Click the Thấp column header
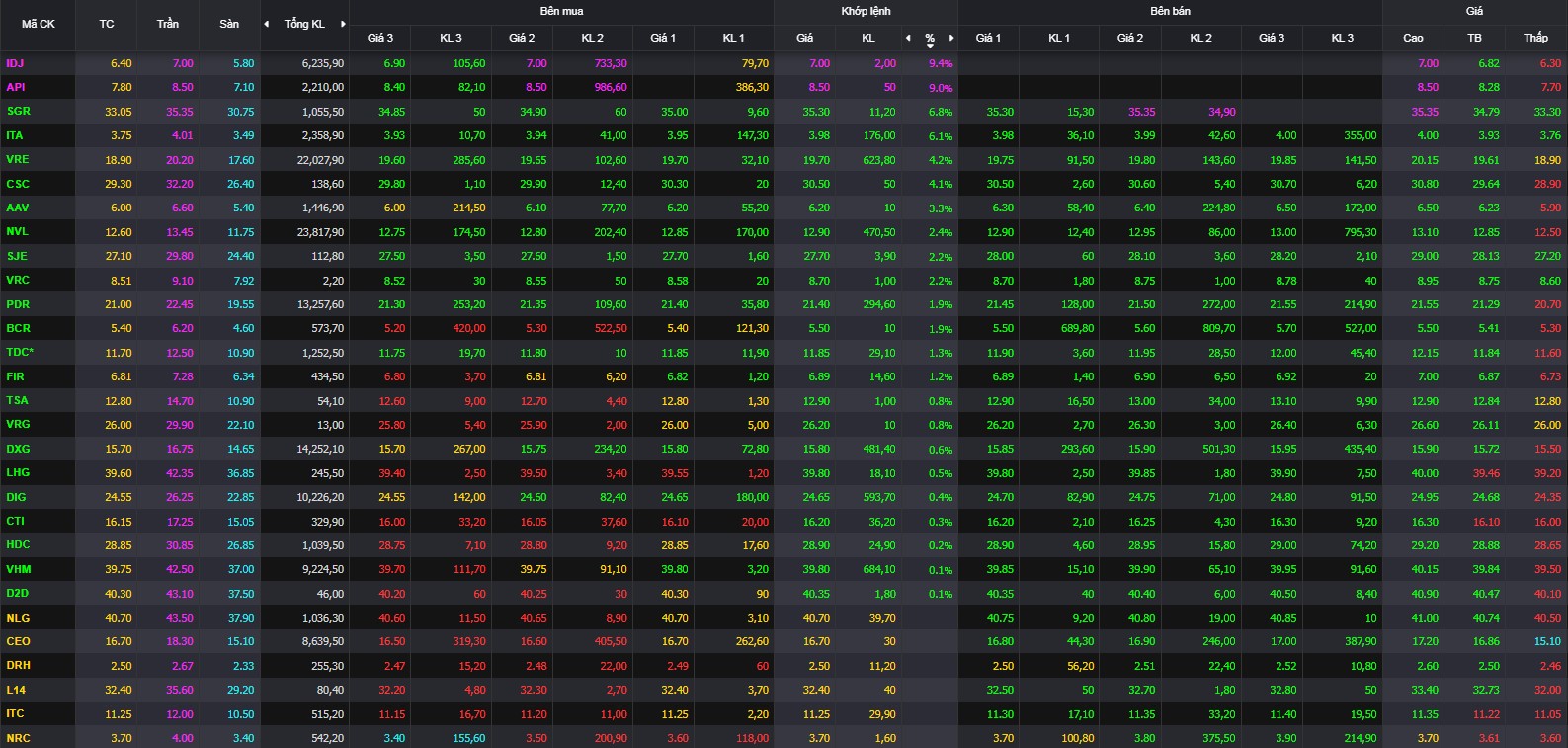Viewport: 1568px width, 748px height. [1535, 38]
